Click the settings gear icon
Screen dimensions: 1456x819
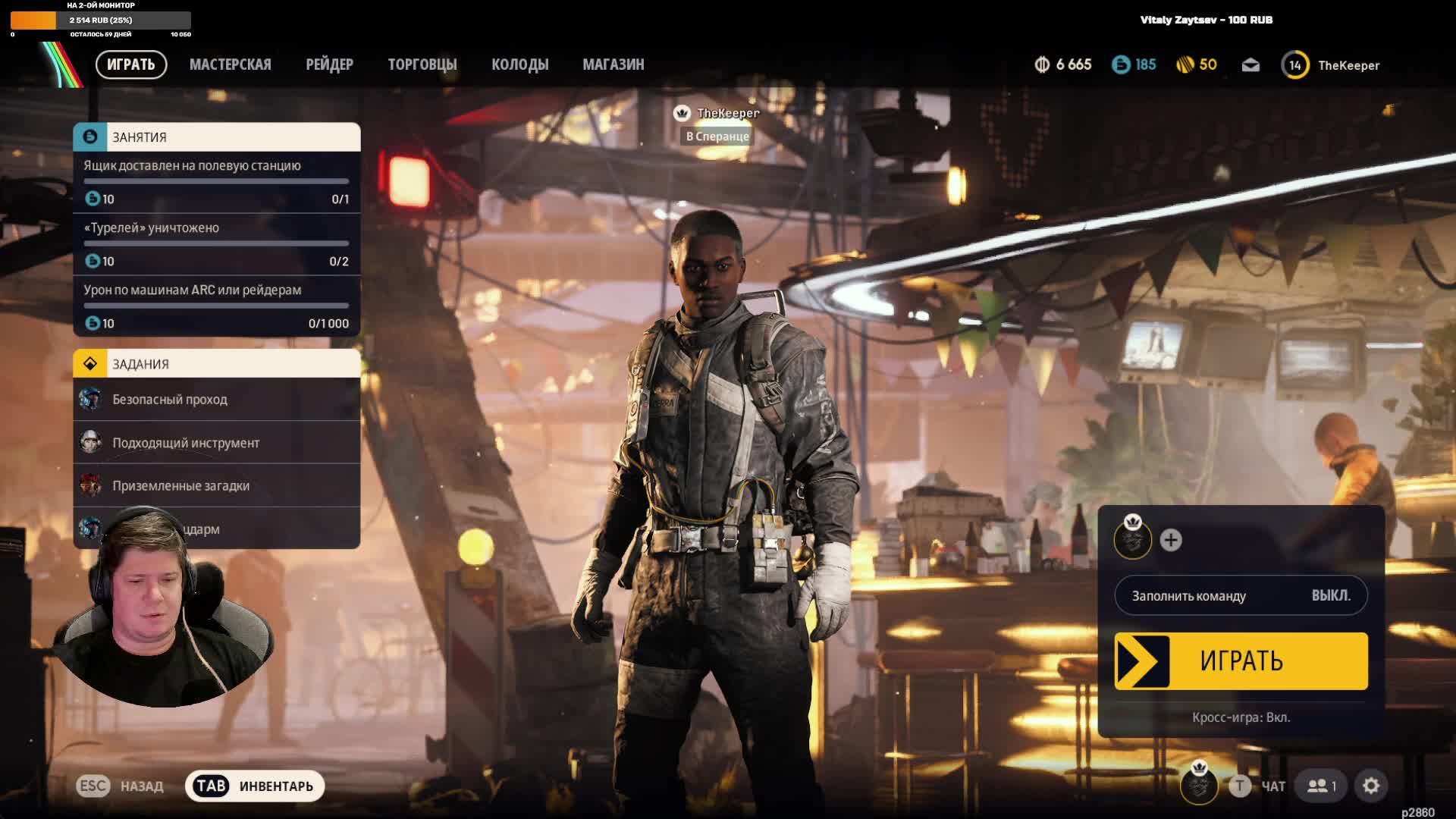pos(1371,786)
